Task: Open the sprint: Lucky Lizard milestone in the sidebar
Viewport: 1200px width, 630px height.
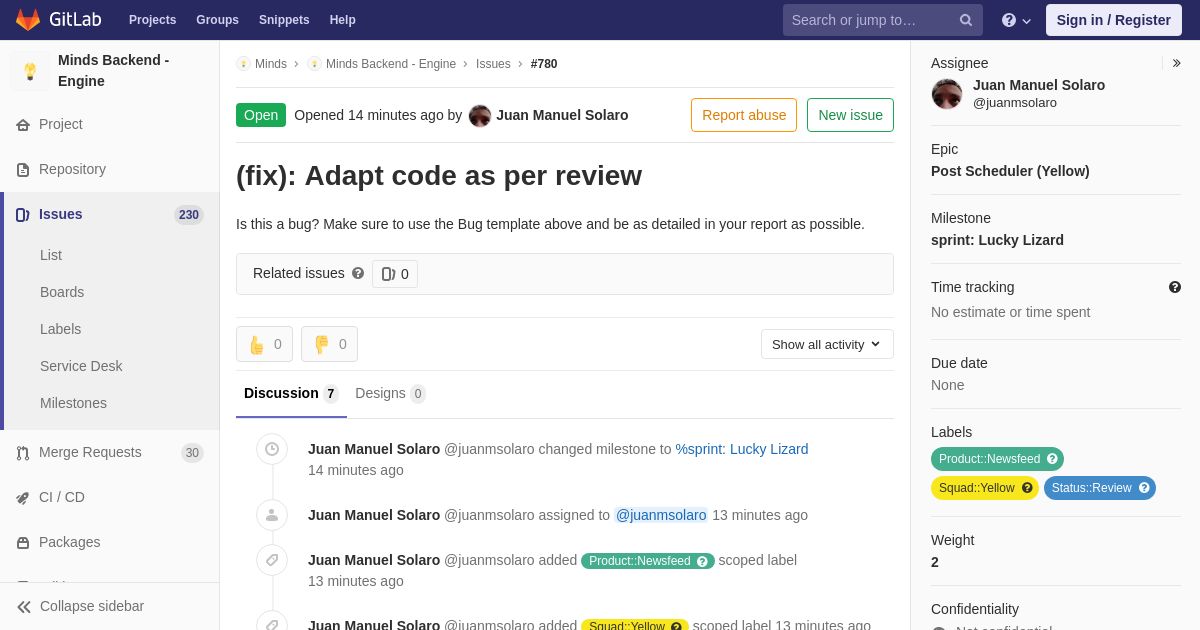Action: (997, 240)
